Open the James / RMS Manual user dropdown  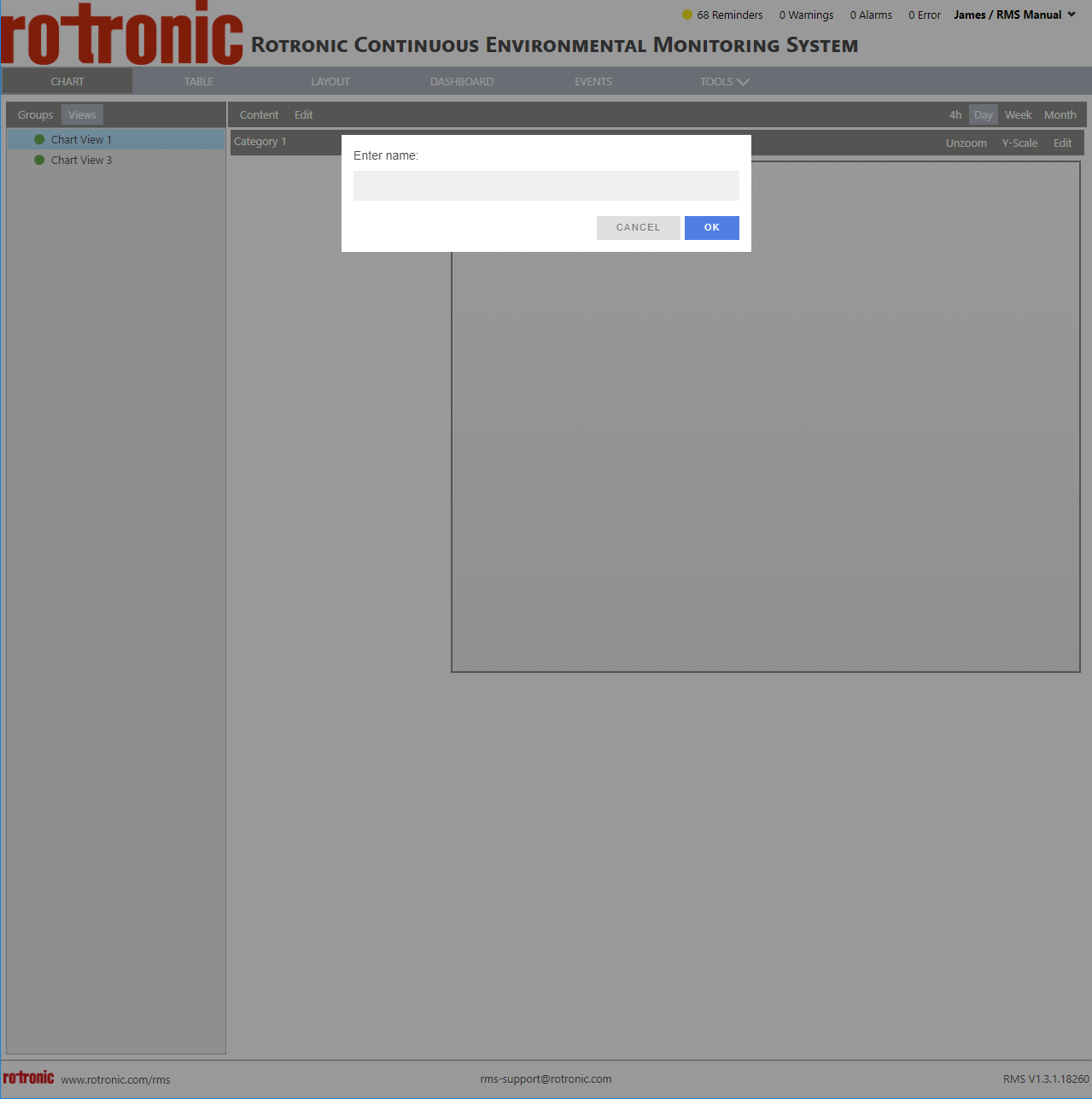[1014, 15]
